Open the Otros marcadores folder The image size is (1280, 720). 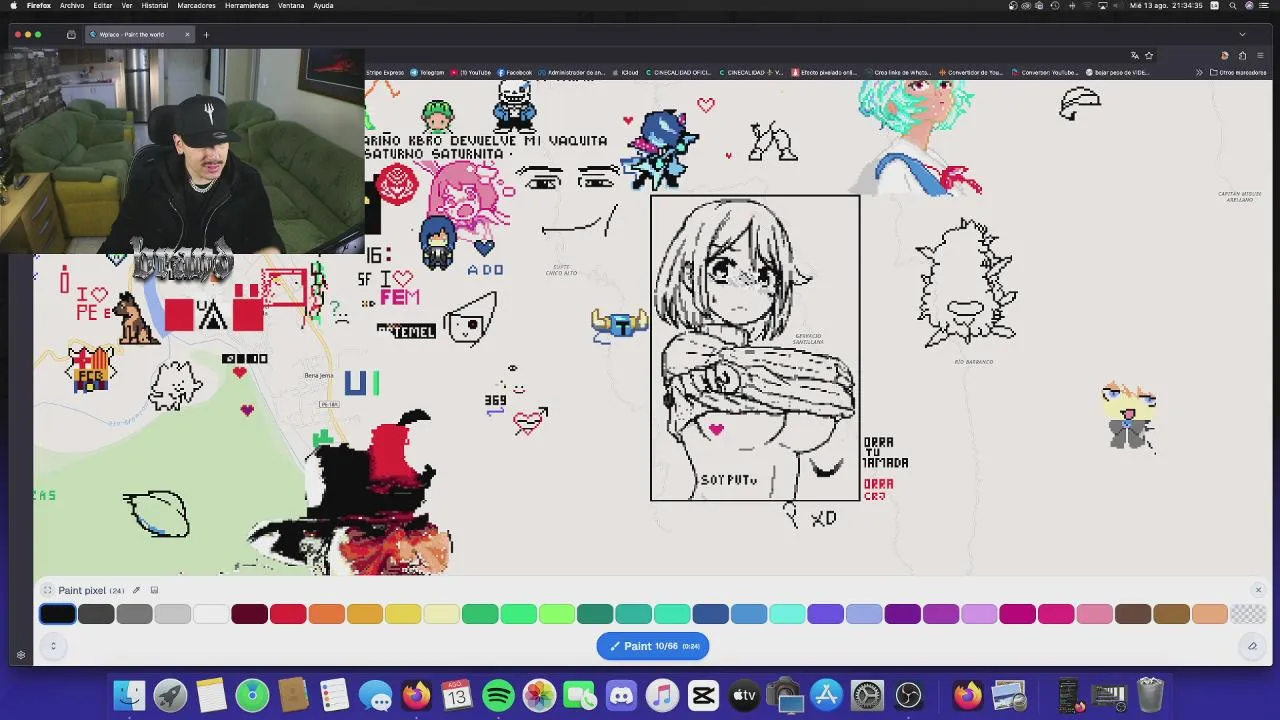1238,72
